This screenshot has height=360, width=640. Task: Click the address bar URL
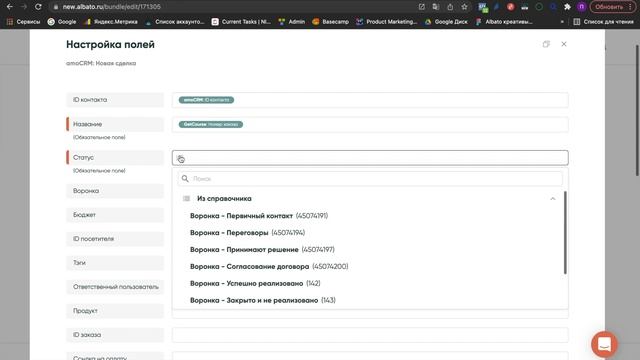click(111, 7)
